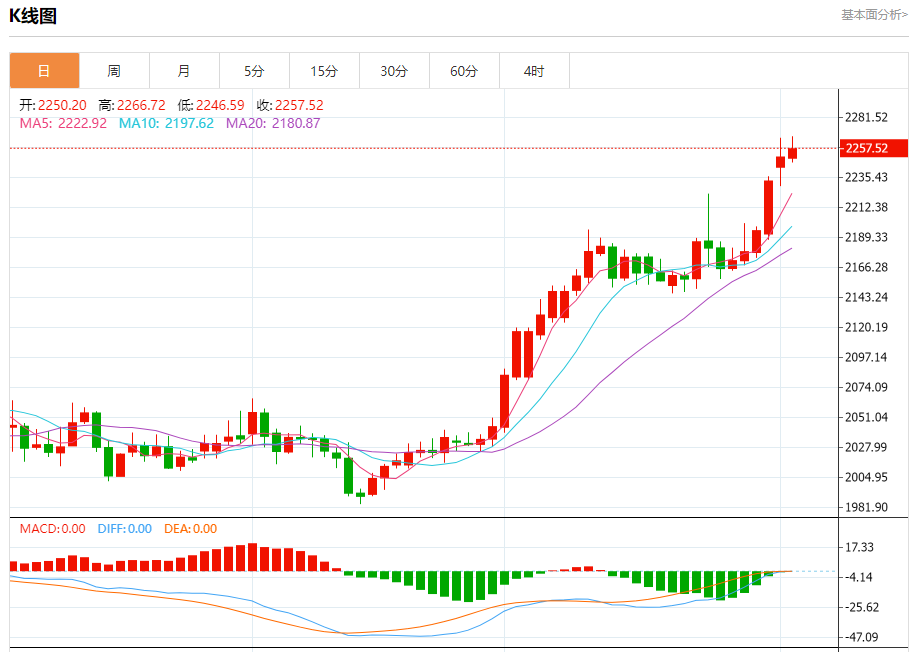Click the 2166.28 price axis label
The image size is (915, 652).
point(867,267)
